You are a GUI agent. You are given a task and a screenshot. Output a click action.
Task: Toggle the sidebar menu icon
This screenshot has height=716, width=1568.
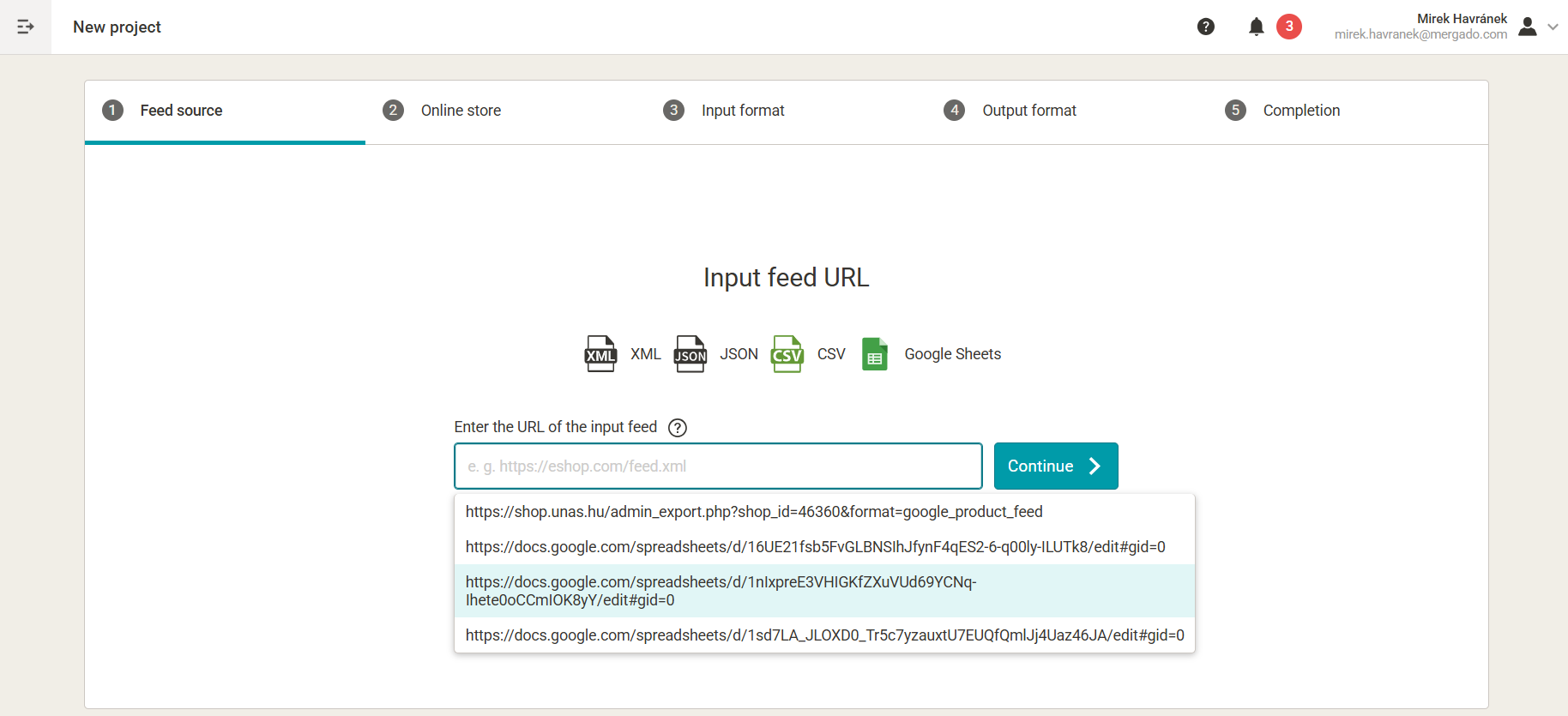[26, 27]
